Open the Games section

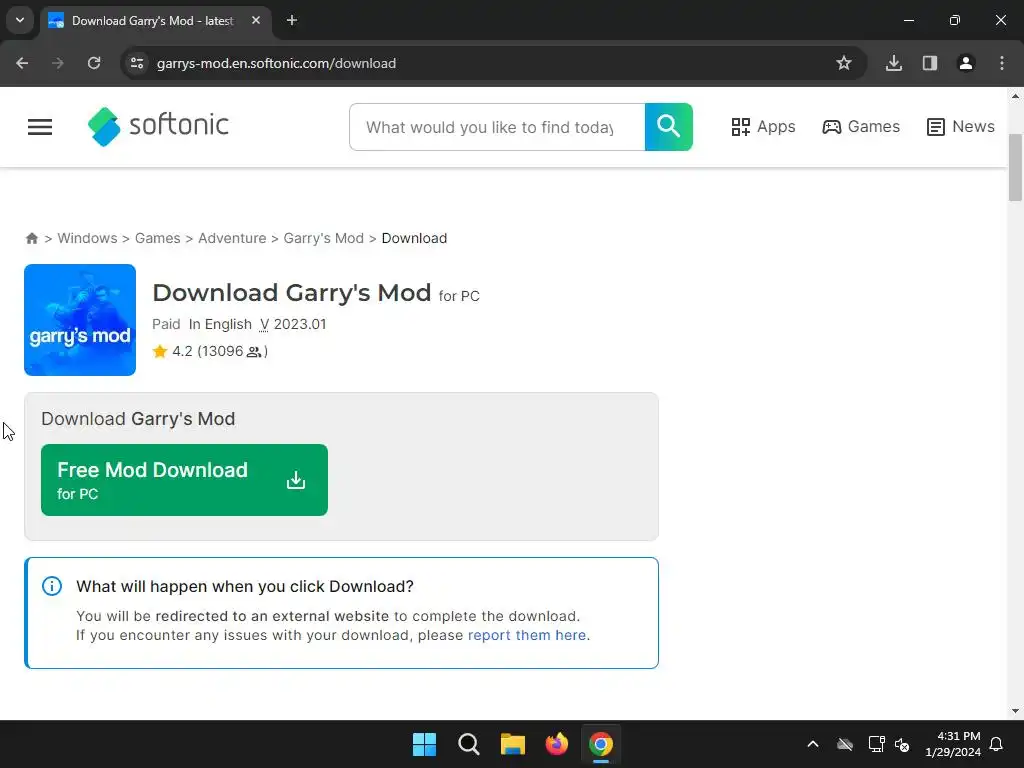click(861, 127)
